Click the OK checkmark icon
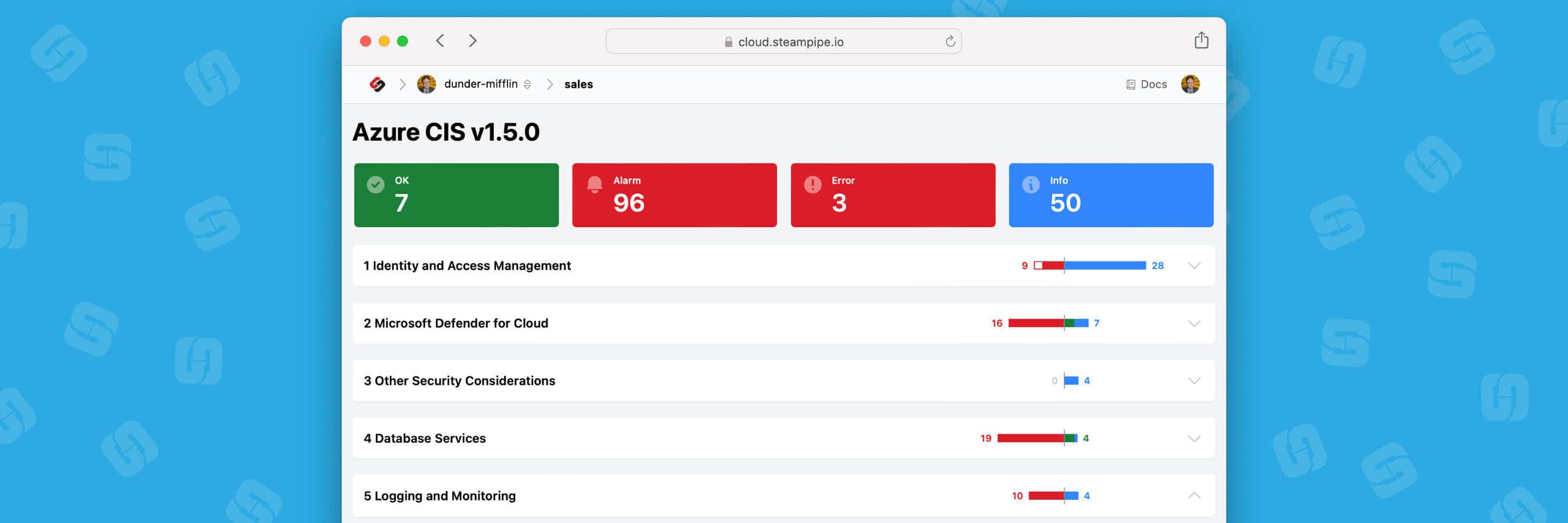Screen dimensions: 1568x523 point(376,184)
